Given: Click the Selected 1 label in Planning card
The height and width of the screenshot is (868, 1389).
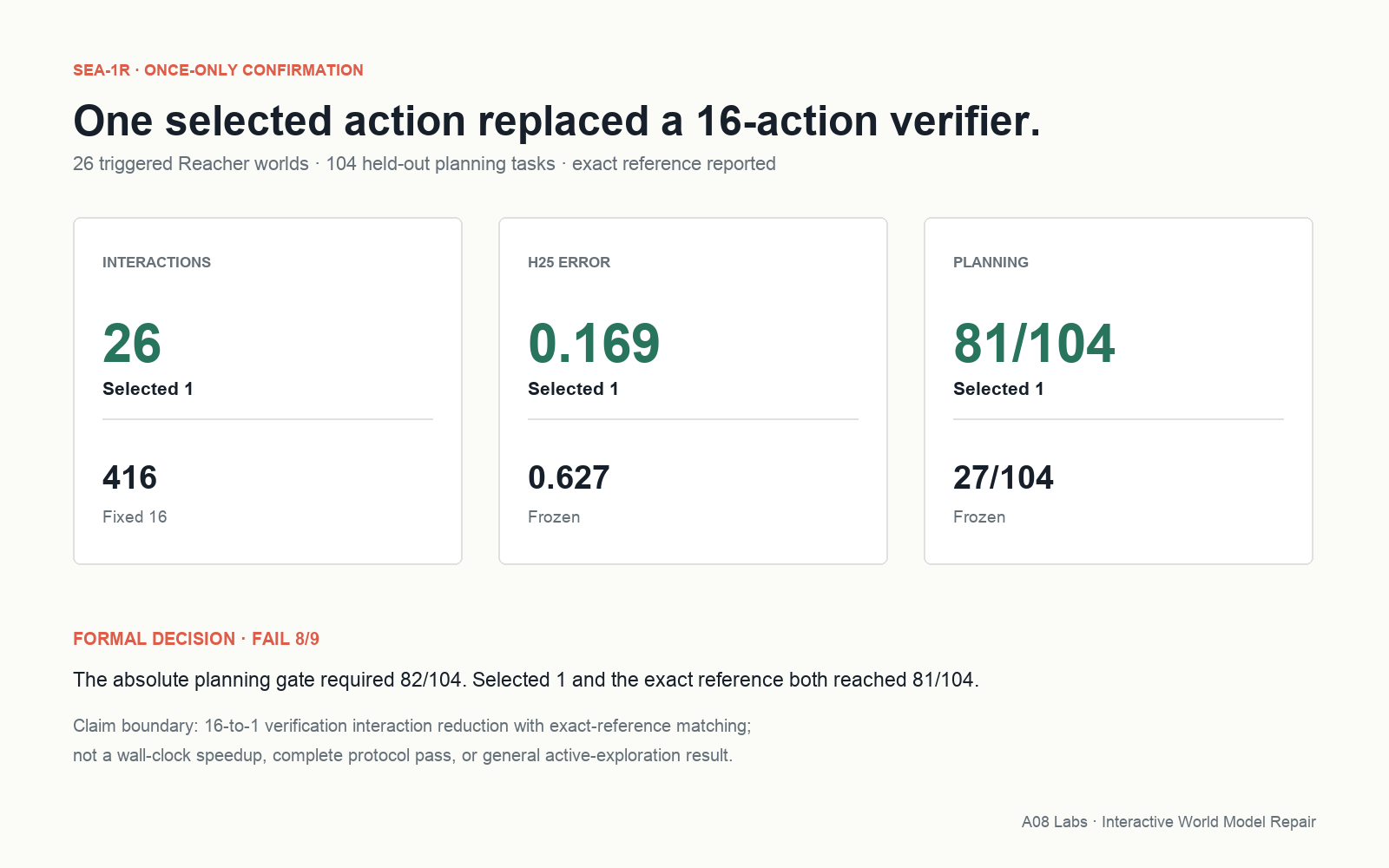Looking at the screenshot, I should 998,389.
